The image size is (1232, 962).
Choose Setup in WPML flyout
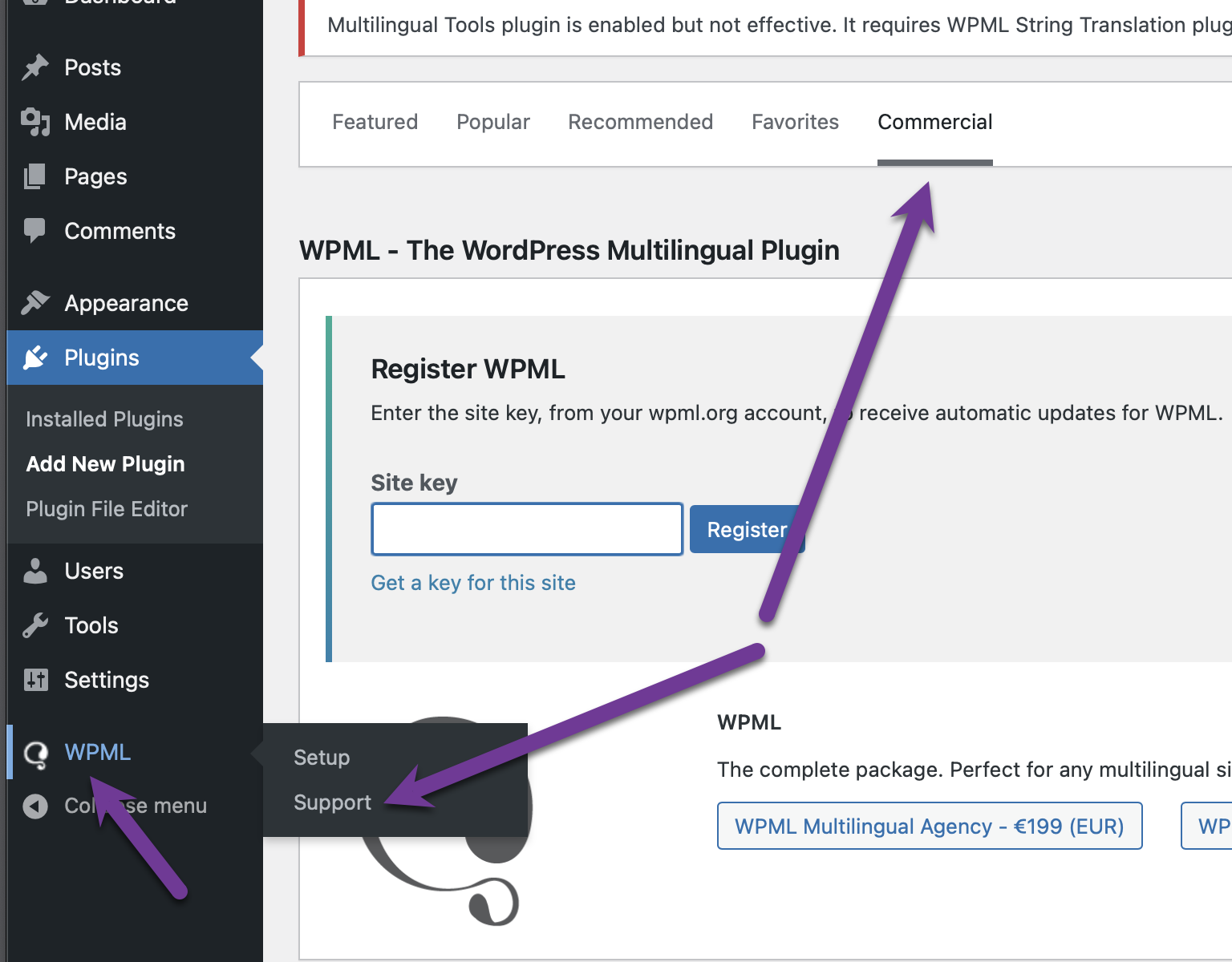(x=322, y=758)
